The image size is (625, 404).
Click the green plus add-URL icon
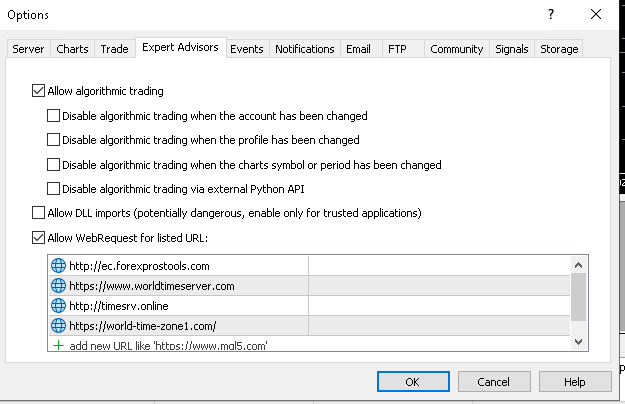tap(58, 345)
